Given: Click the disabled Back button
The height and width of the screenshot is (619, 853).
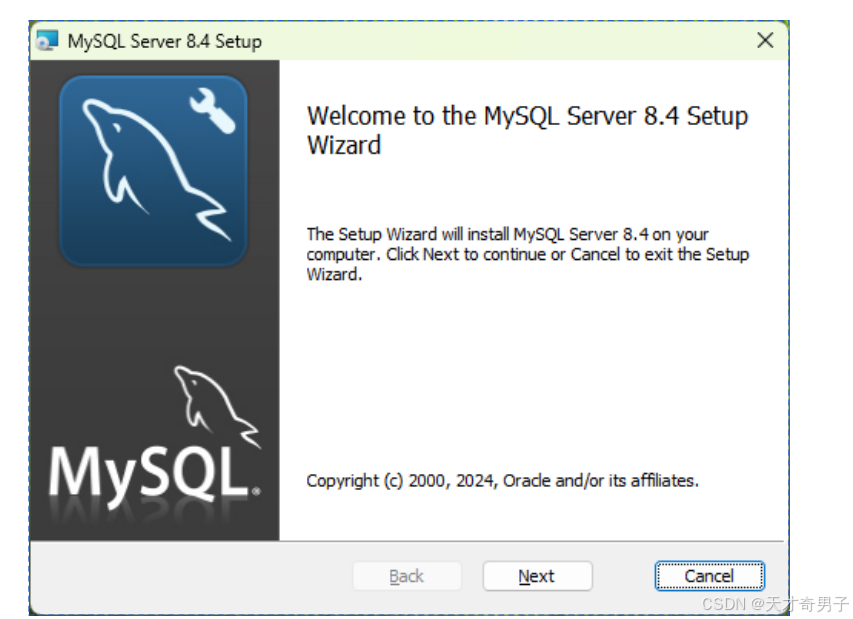Looking at the screenshot, I should tap(406, 576).
